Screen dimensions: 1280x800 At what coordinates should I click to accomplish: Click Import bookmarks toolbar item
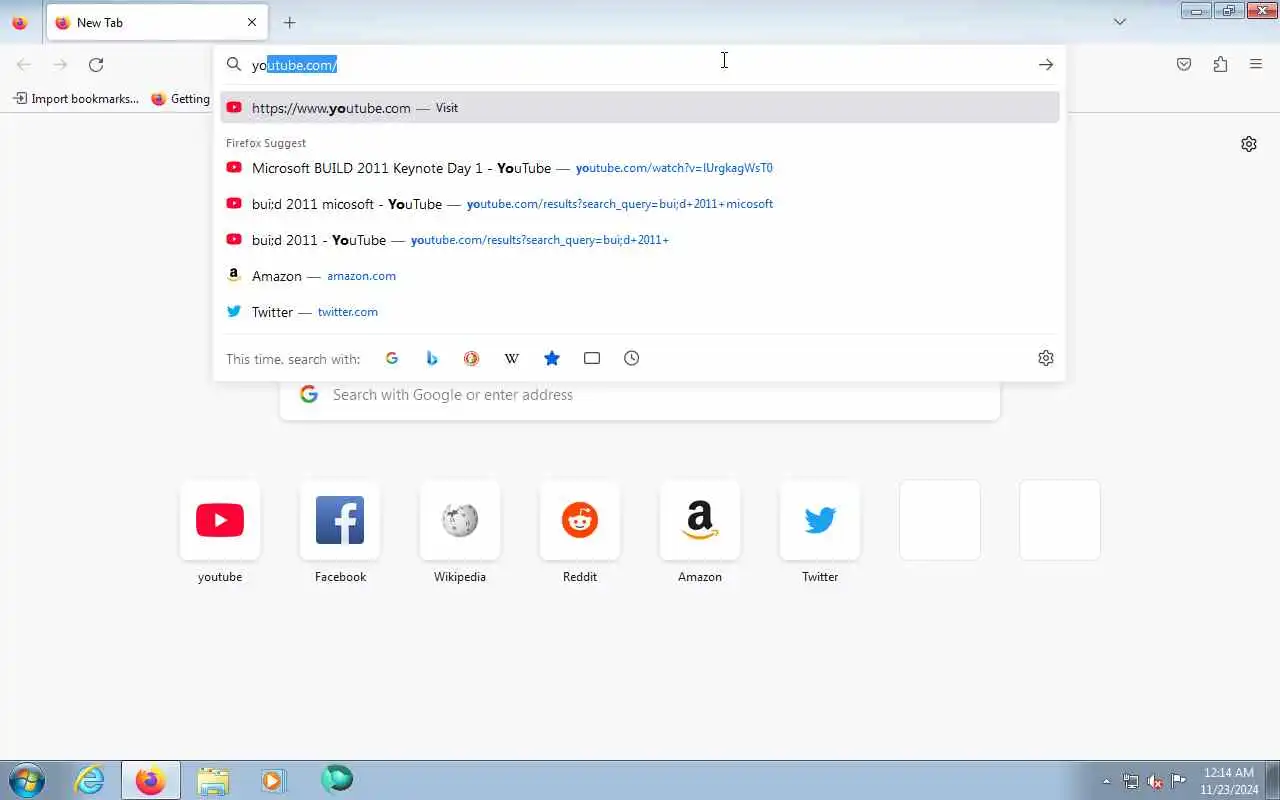pyautogui.click(x=76, y=99)
